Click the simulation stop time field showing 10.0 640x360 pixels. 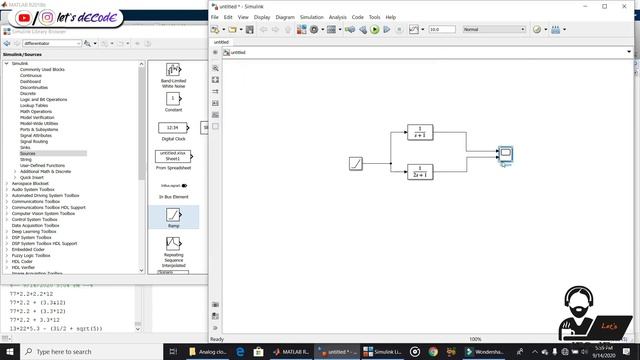(x=442, y=29)
